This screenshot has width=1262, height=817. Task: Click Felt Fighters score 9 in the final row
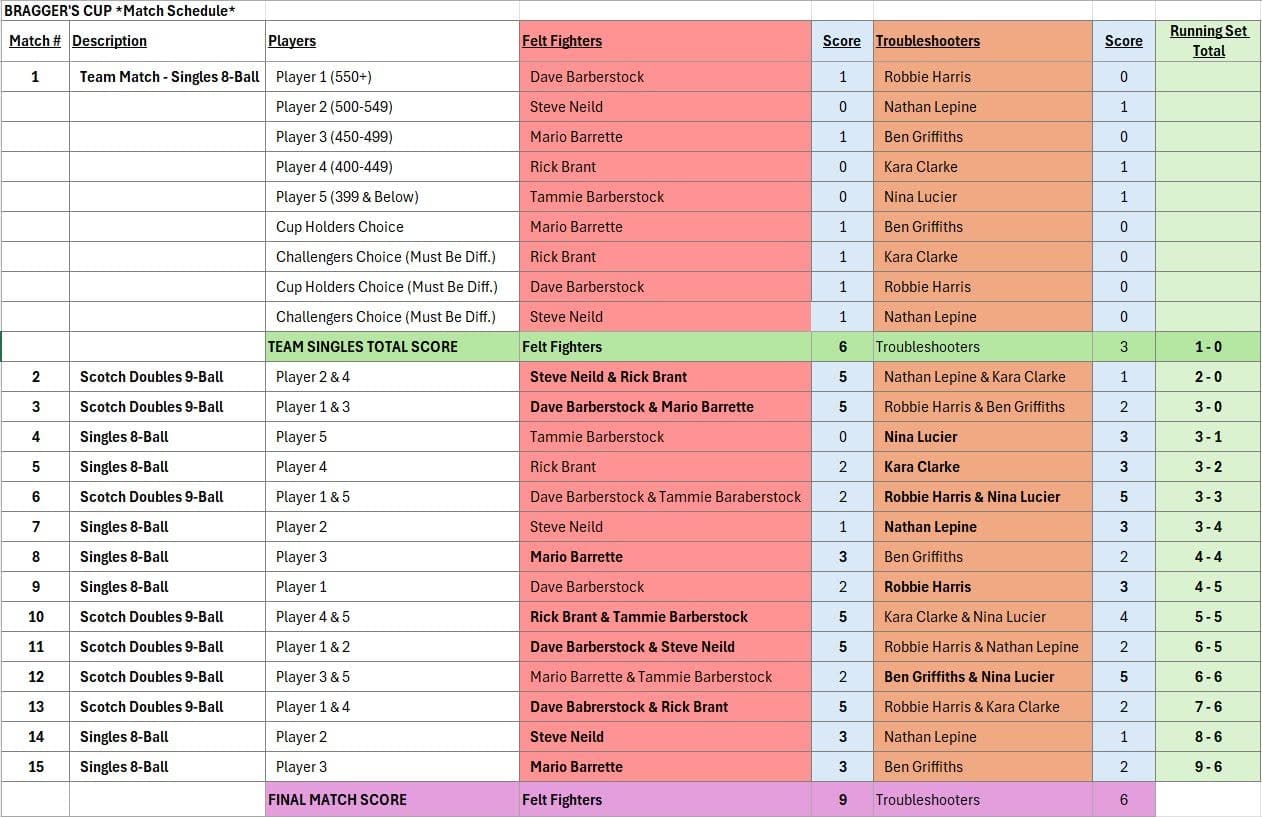pyautogui.click(x=842, y=800)
